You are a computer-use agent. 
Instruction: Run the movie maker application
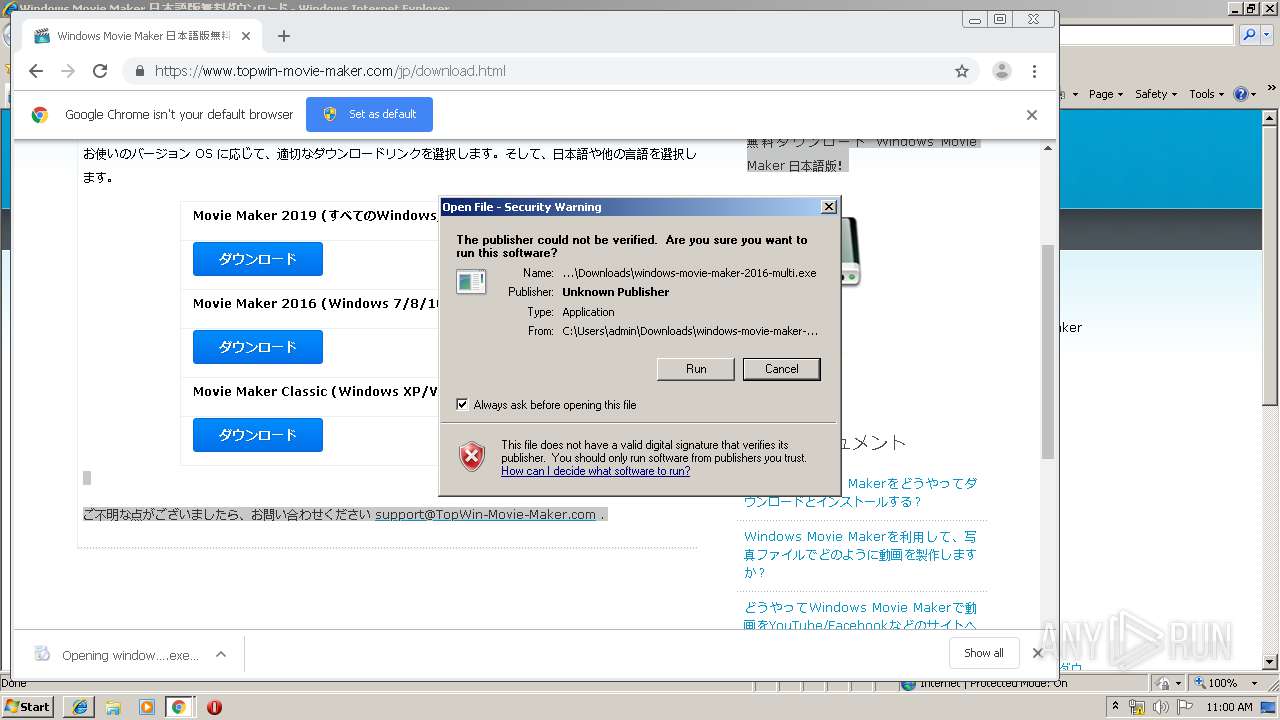(696, 369)
